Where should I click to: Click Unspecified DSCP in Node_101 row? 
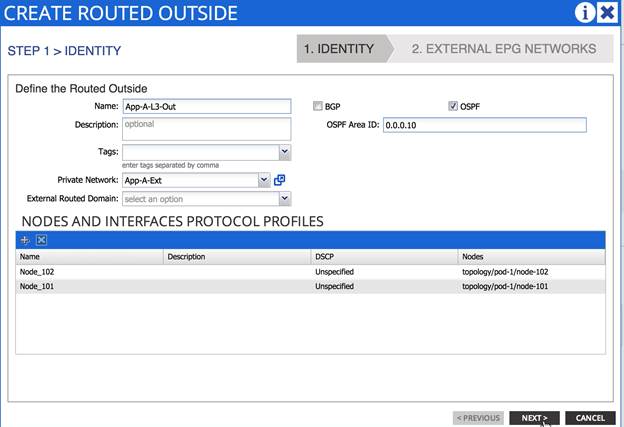click(334, 286)
